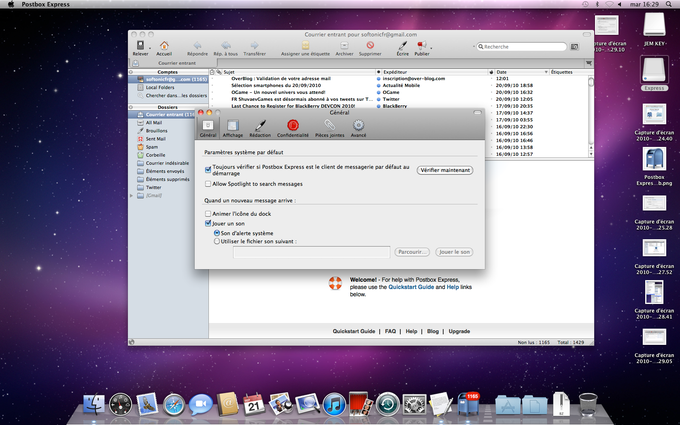Open the Courrier indésirable folder
The height and width of the screenshot is (425, 680).
(168, 163)
